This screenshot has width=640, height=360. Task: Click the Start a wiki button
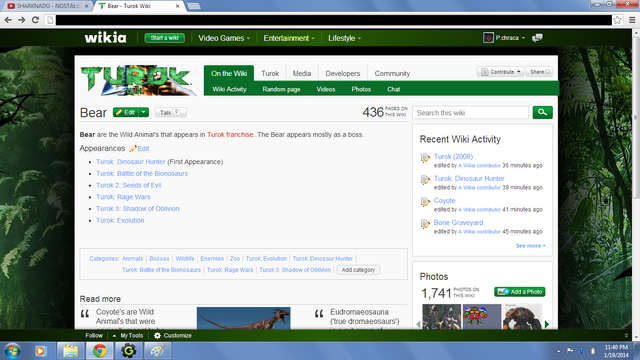point(164,38)
